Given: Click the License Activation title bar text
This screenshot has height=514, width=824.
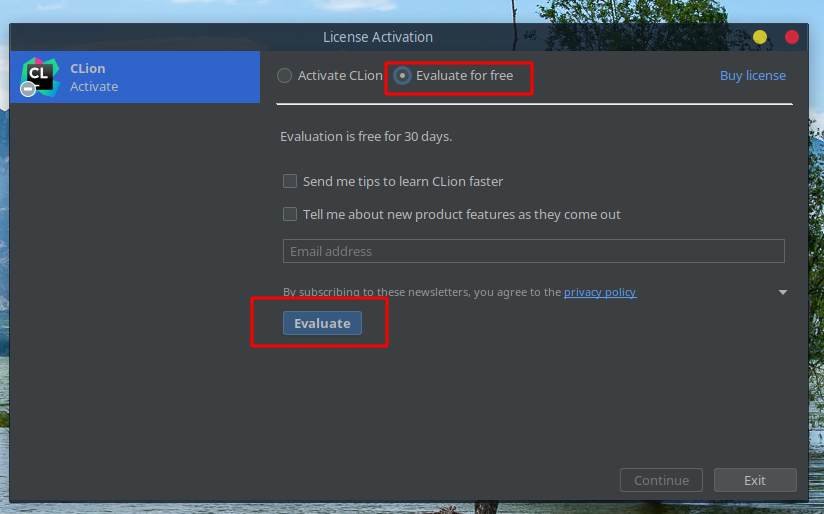Looking at the screenshot, I should point(378,37).
